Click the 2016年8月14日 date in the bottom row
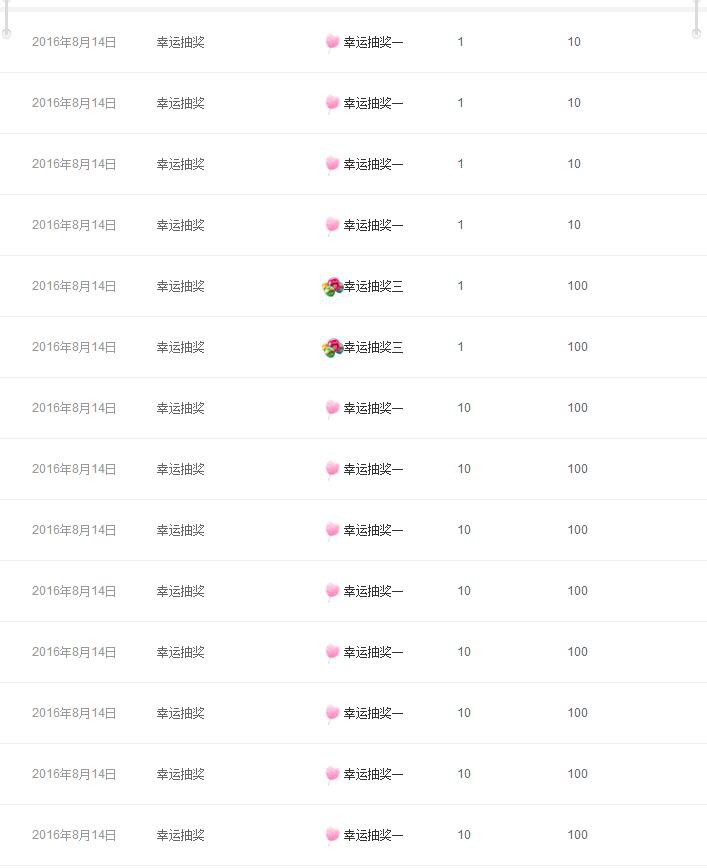The image size is (707, 868). [x=74, y=835]
